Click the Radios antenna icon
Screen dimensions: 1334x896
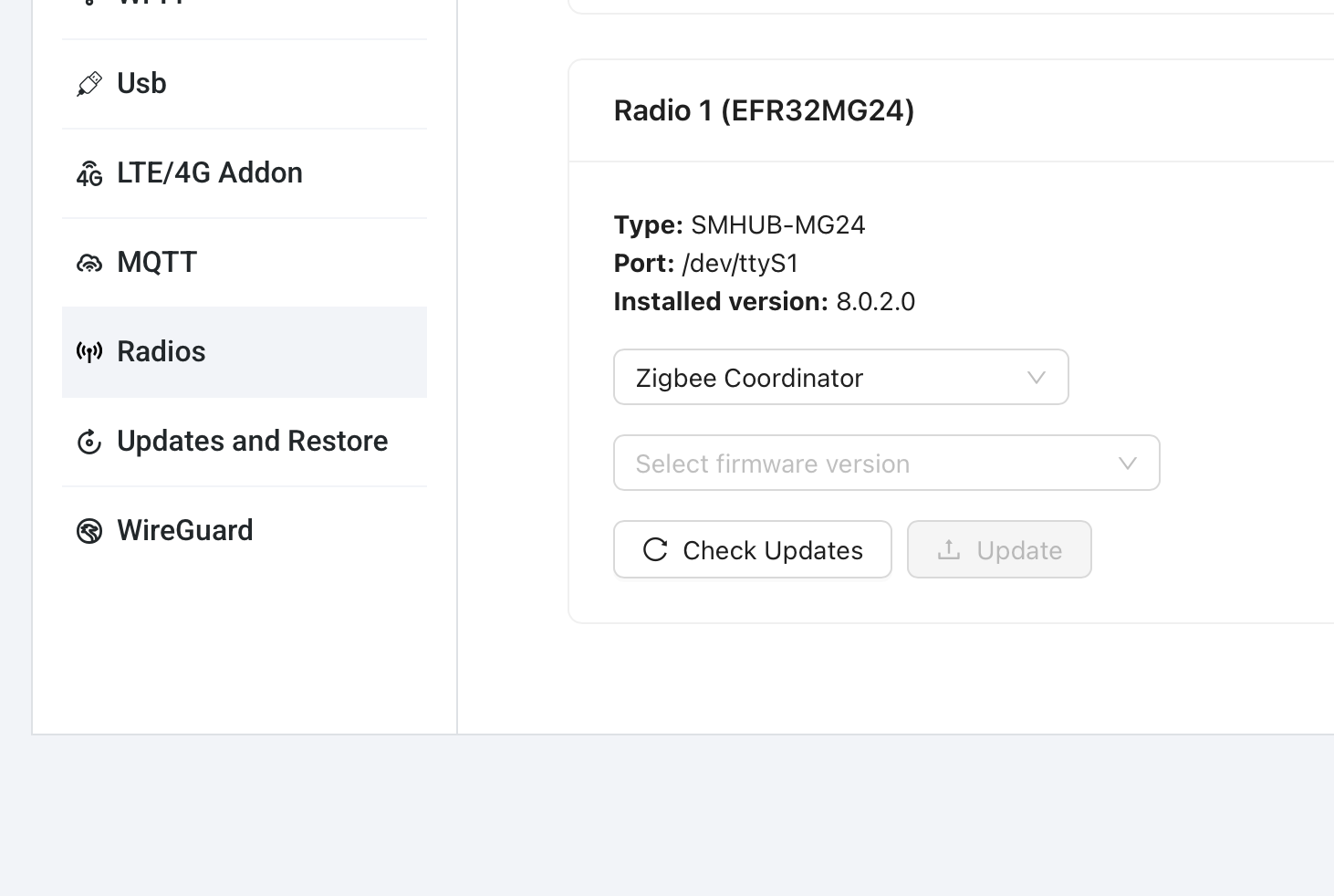[x=89, y=352]
